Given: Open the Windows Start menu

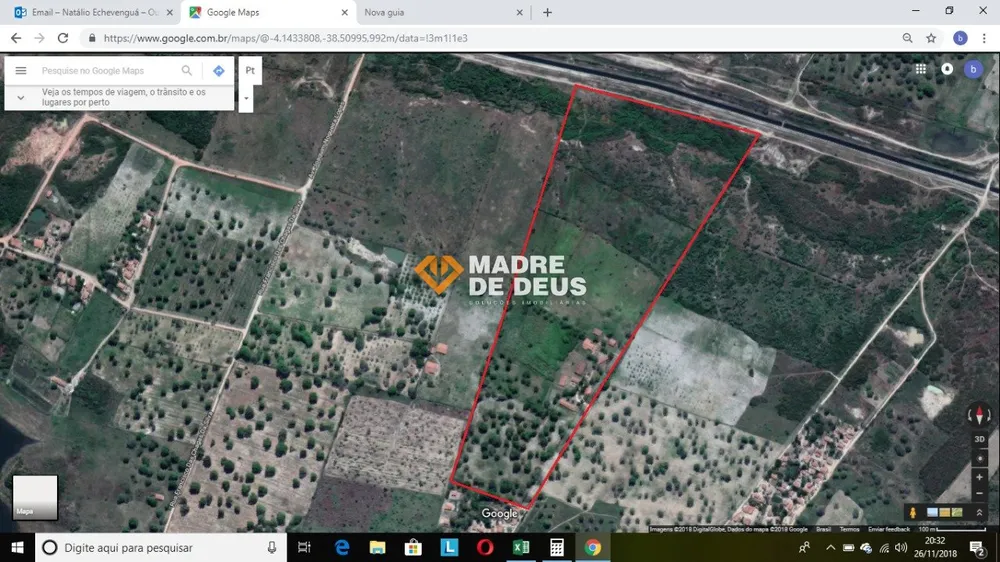Looking at the screenshot, I should pos(17,547).
